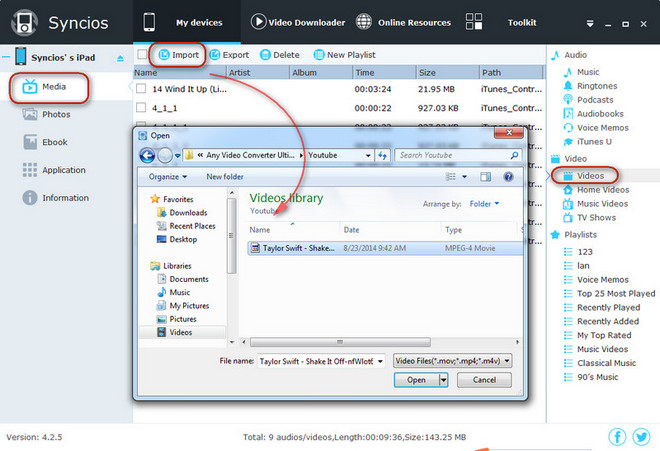The height and width of the screenshot is (451, 660).
Task: Select Videos library in navigation pane
Action: point(175,332)
